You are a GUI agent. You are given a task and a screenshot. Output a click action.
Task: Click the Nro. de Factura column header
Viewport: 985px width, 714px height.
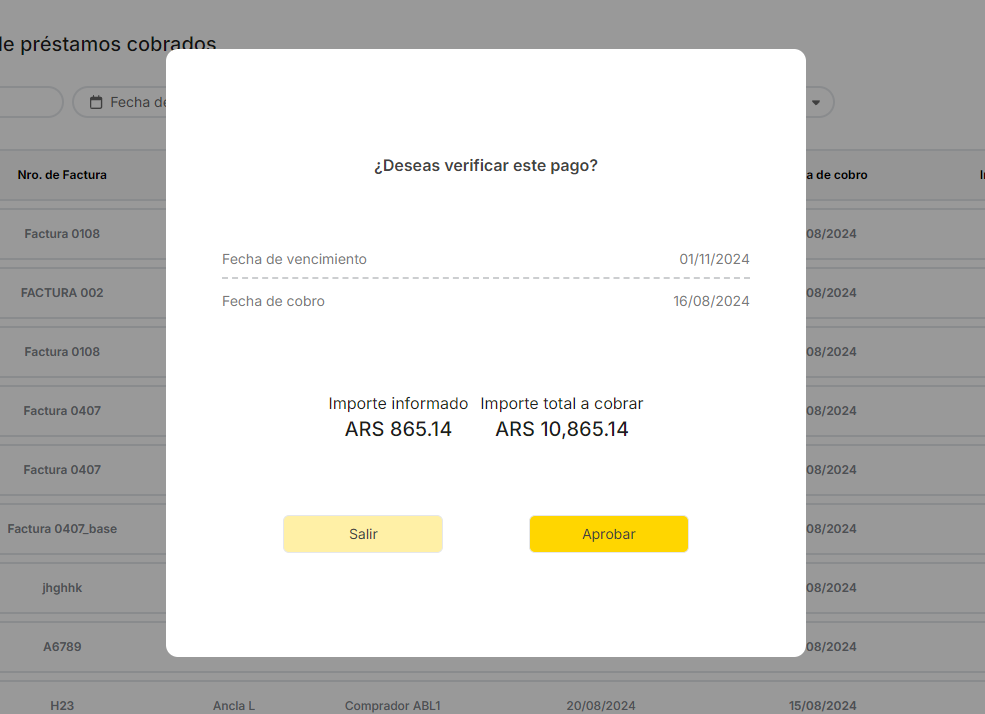coord(62,175)
